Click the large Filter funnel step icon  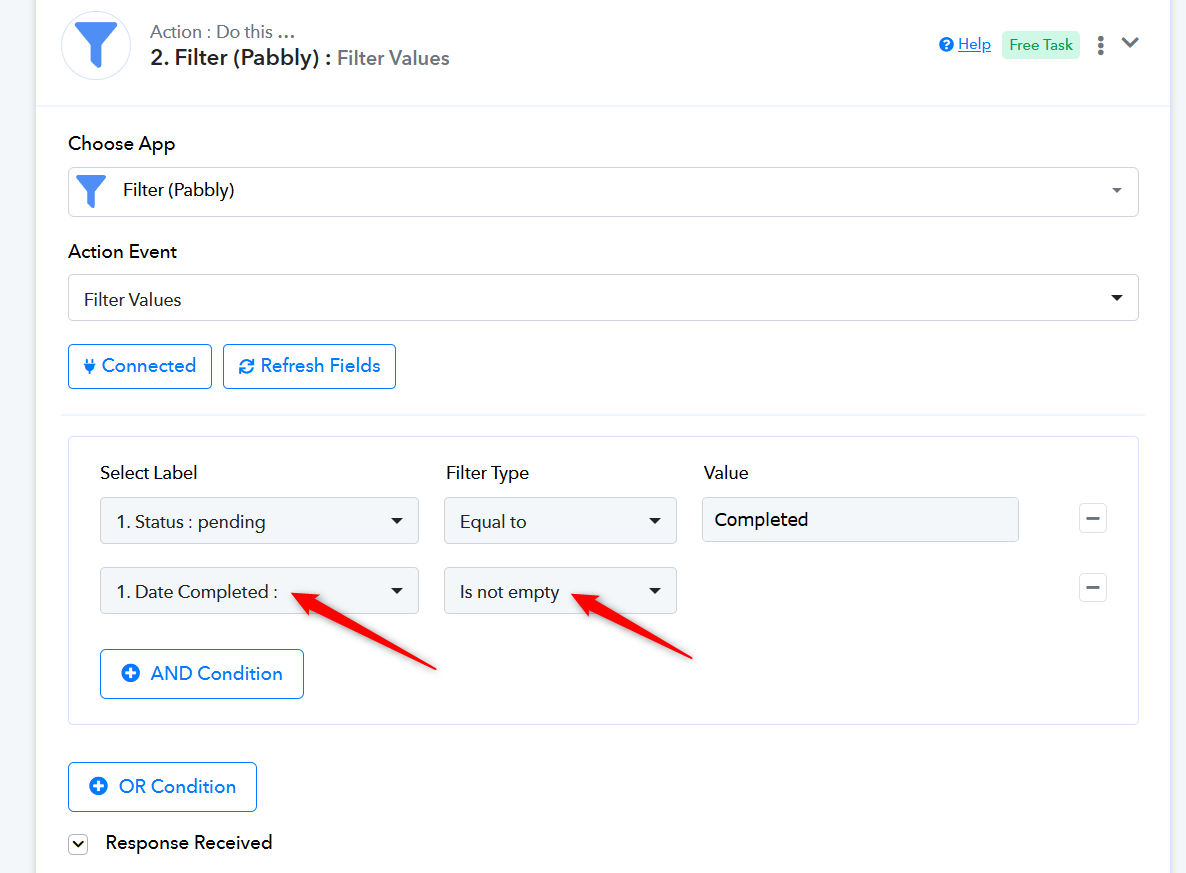[96, 45]
